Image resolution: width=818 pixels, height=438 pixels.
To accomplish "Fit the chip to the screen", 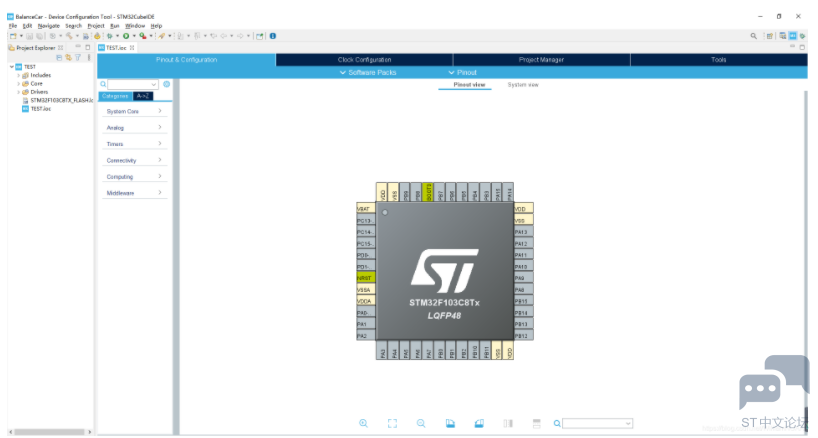I will pyautogui.click(x=392, y=423).
